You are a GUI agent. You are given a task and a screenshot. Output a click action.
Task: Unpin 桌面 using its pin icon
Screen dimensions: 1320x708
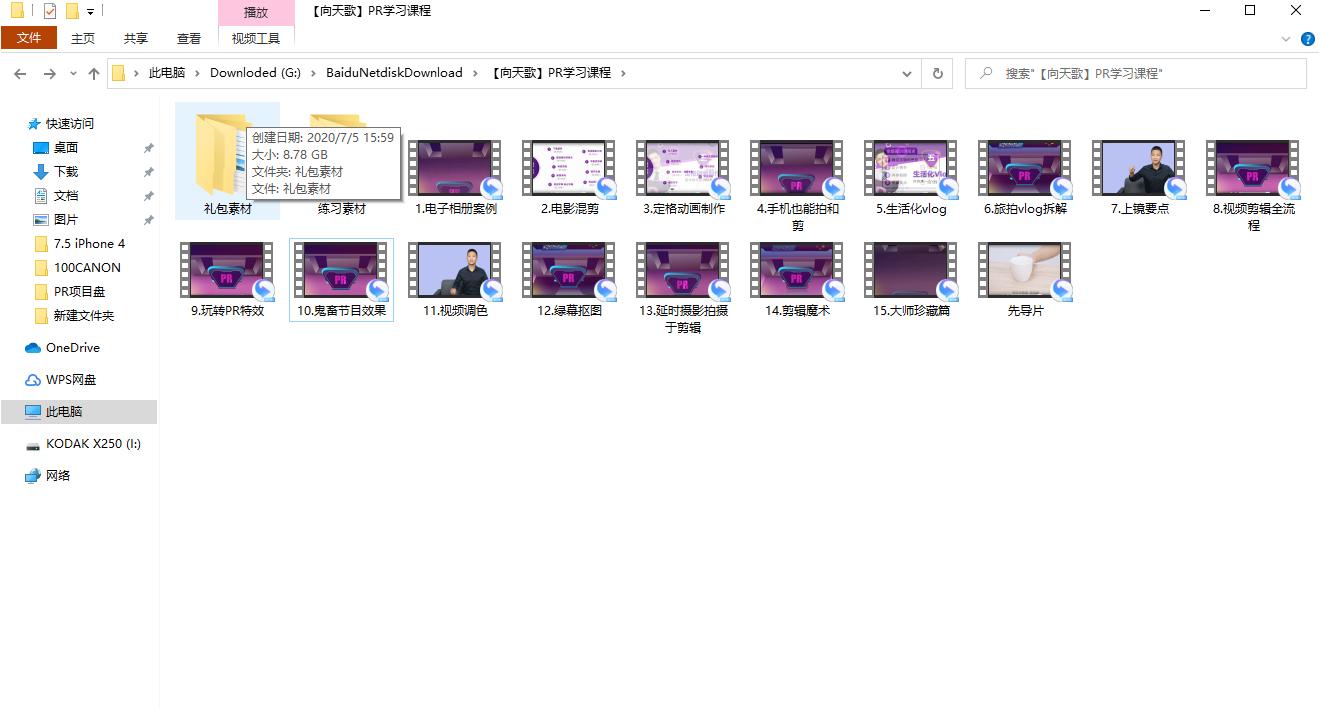pyautogui.click(x=148, y=148)
